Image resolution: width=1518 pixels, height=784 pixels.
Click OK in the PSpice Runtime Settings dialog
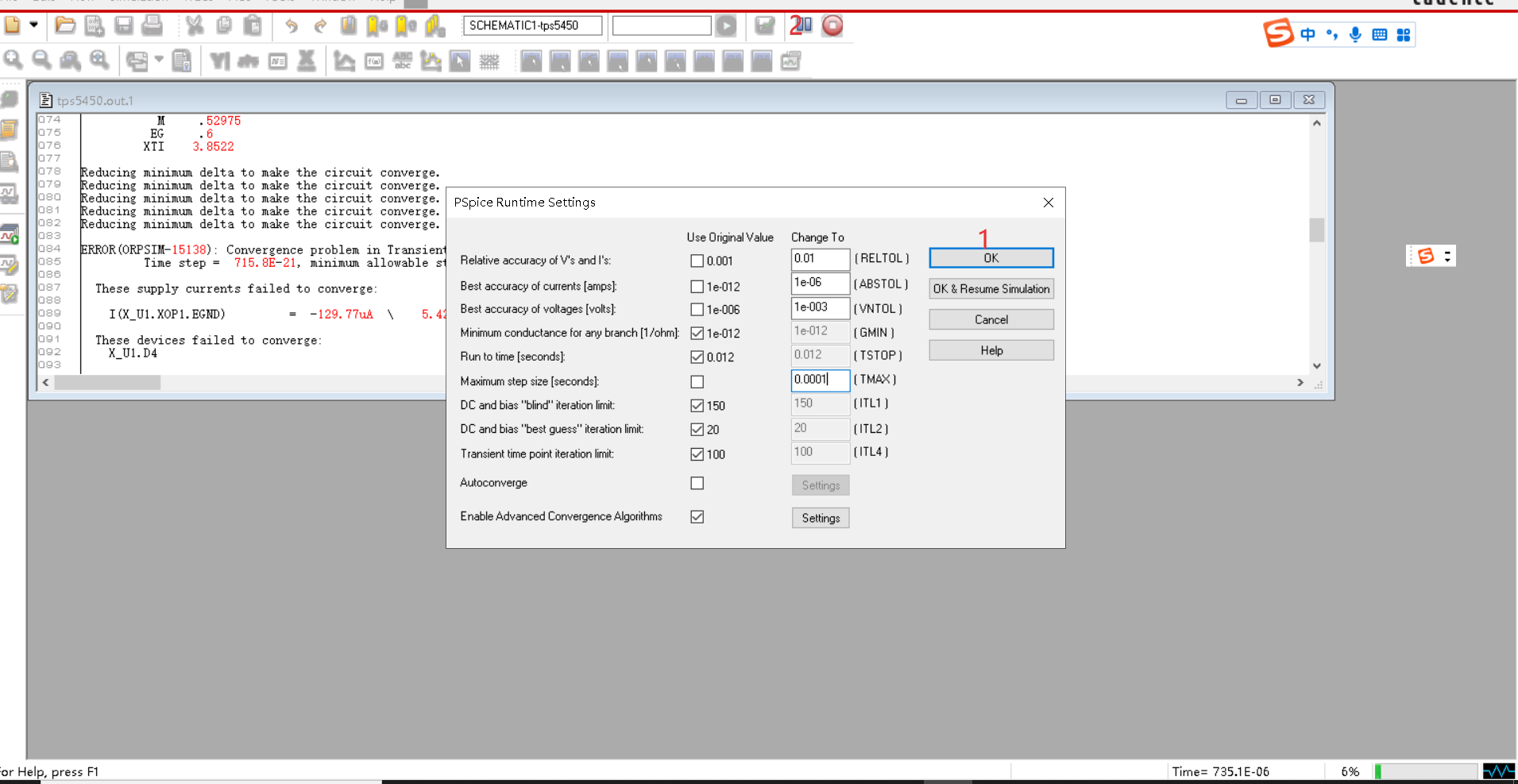pyautogui.click(x=991, y=258)
